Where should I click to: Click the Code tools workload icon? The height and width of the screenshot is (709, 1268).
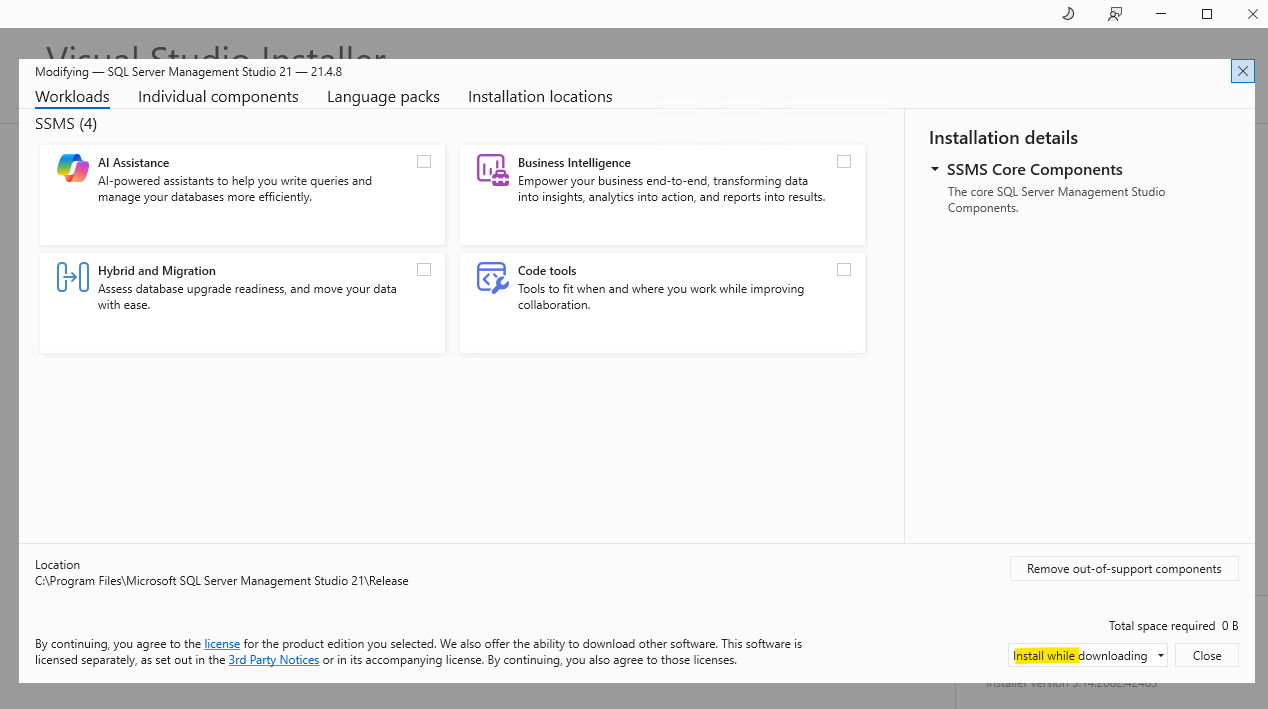coord(493,277)
